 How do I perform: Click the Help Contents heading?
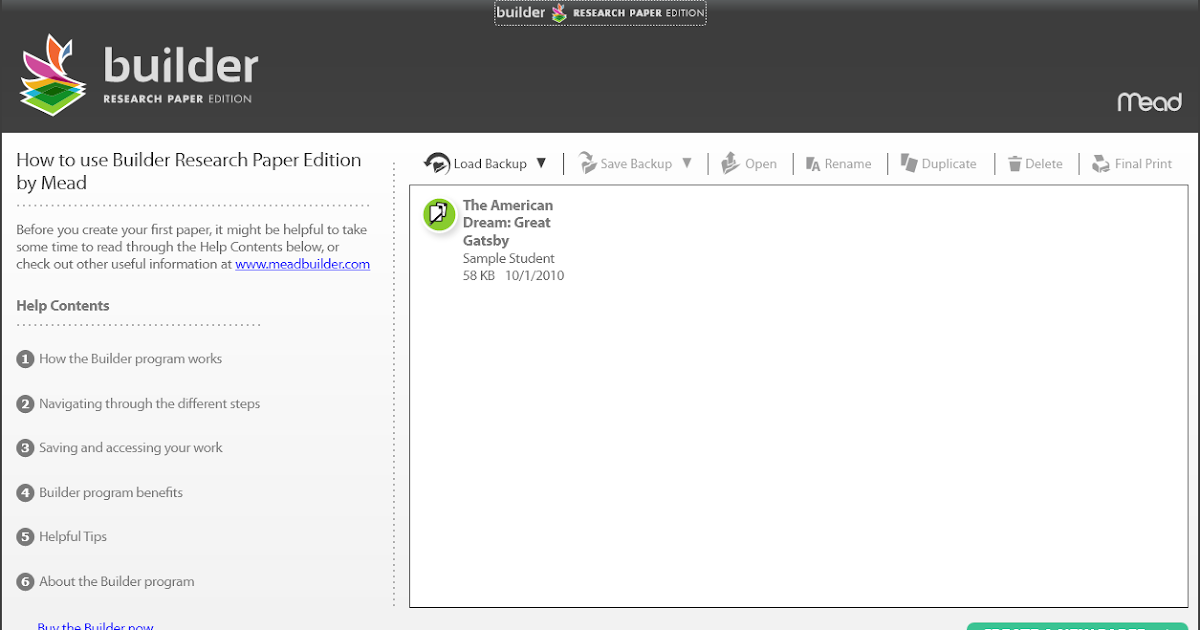click(63, 306)
